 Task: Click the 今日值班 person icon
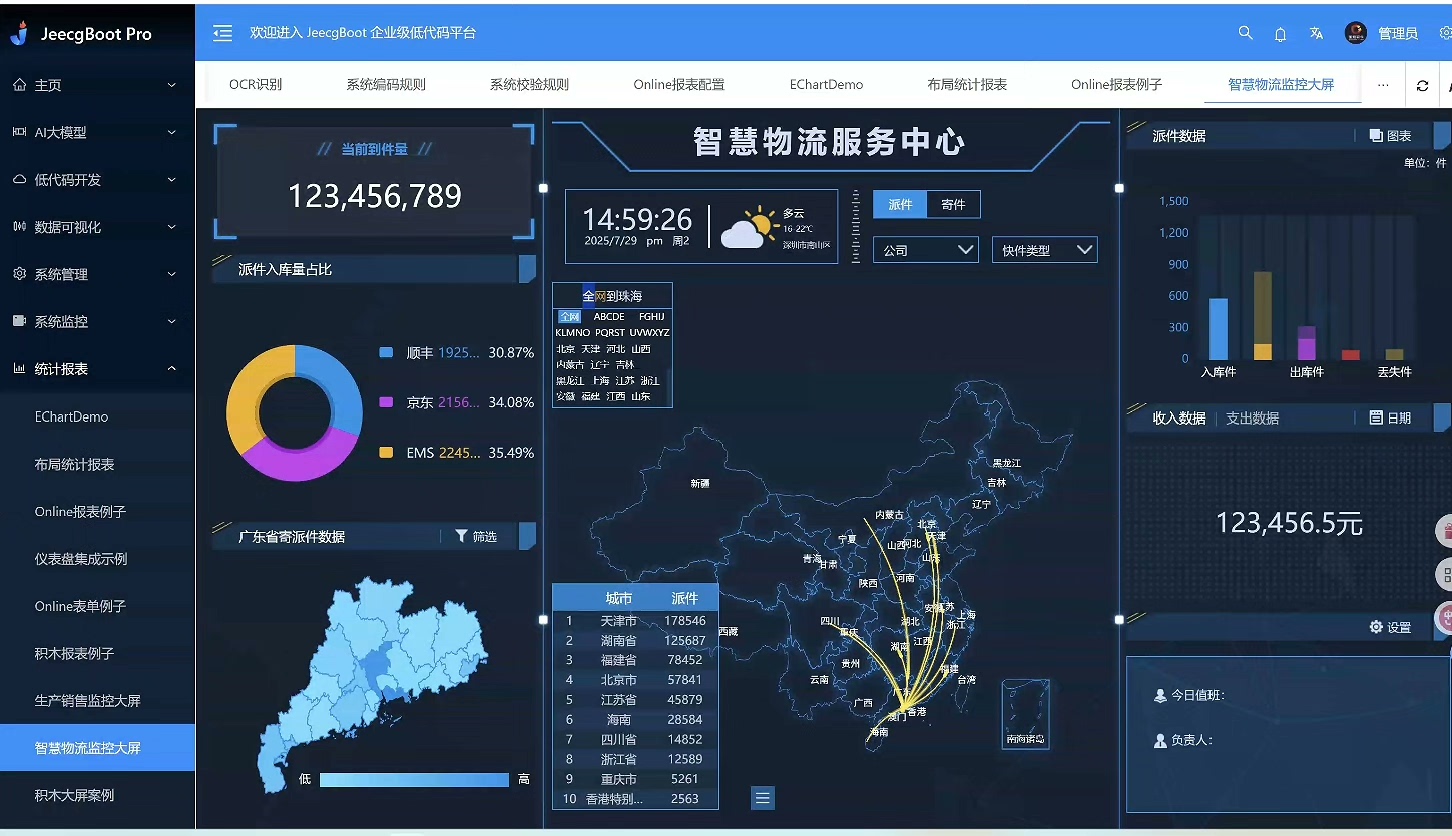tap(1160, 695)
